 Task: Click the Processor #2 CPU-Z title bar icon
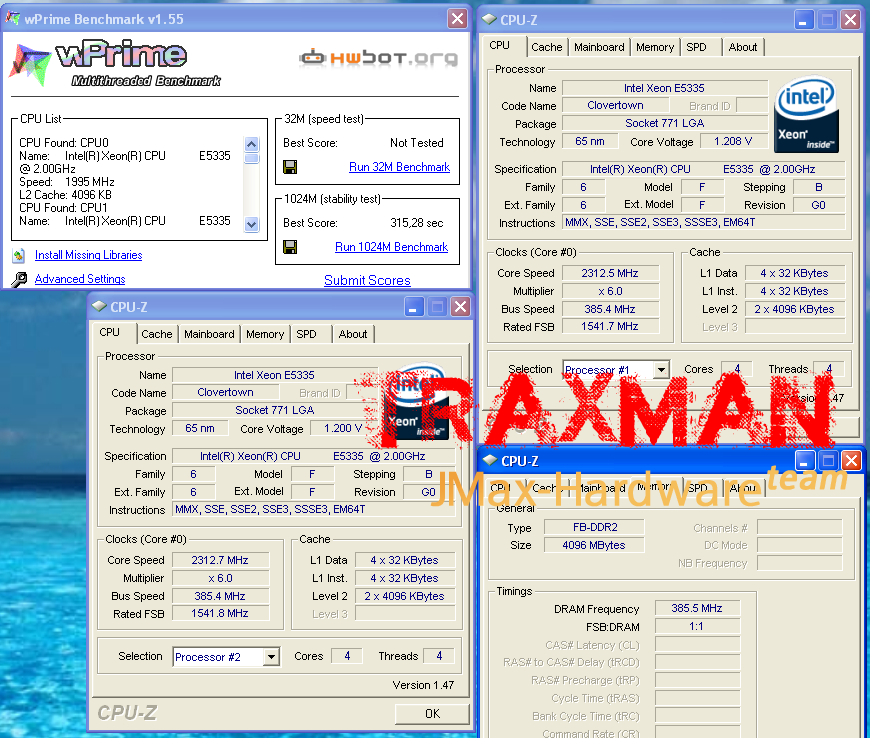pos(99,306)
